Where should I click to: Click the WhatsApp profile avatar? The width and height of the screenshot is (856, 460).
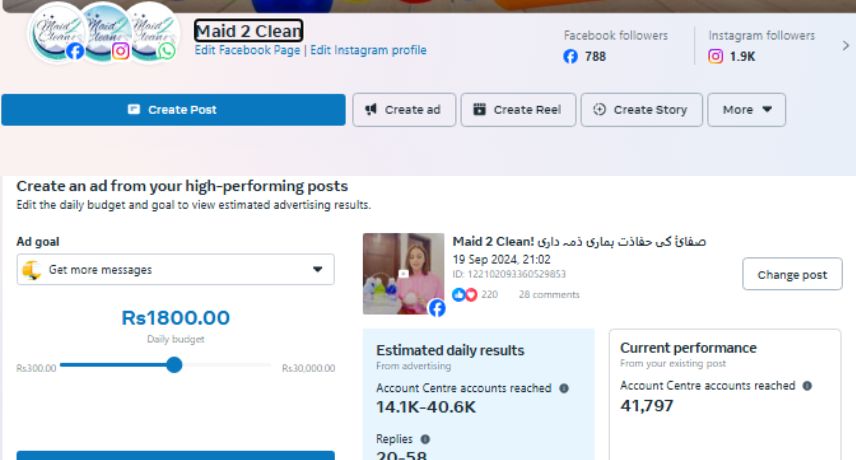click(x=148, y=32)
